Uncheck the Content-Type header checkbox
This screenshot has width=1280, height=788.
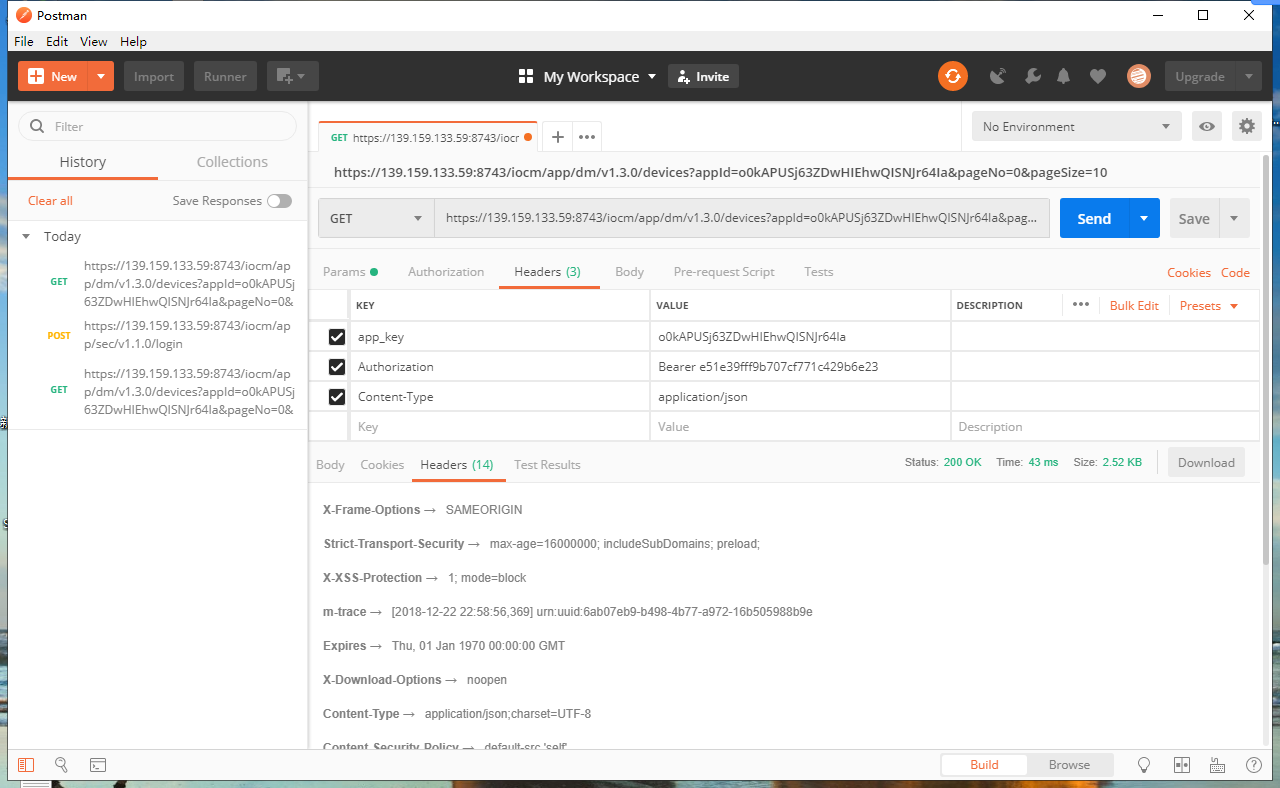coord(337,397)
